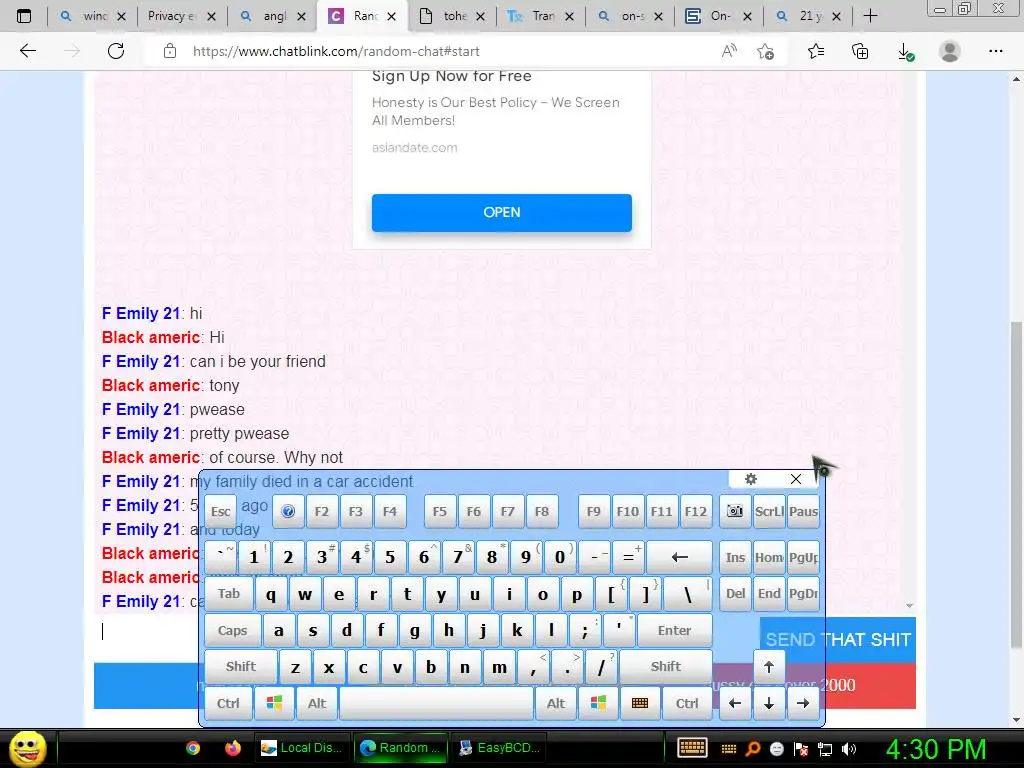Screen dimensions: 1024x768
Task: Open Edge Settings and more menu
Action: (x=995, y=51)
